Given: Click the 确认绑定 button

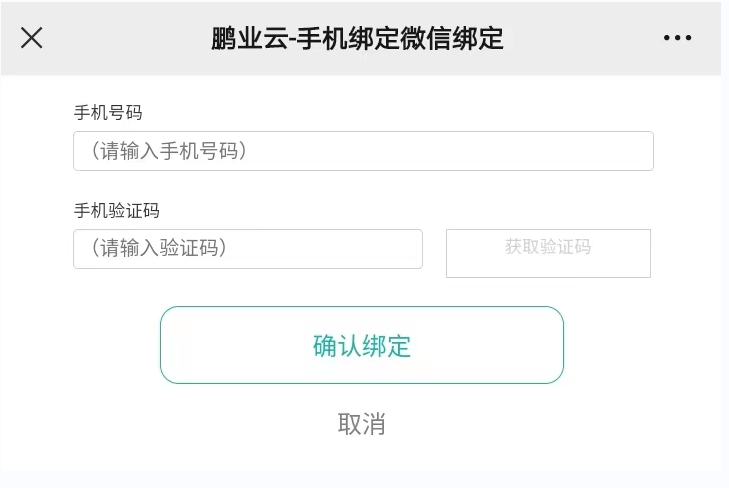Looking at the screenshot, I should 362,345.
